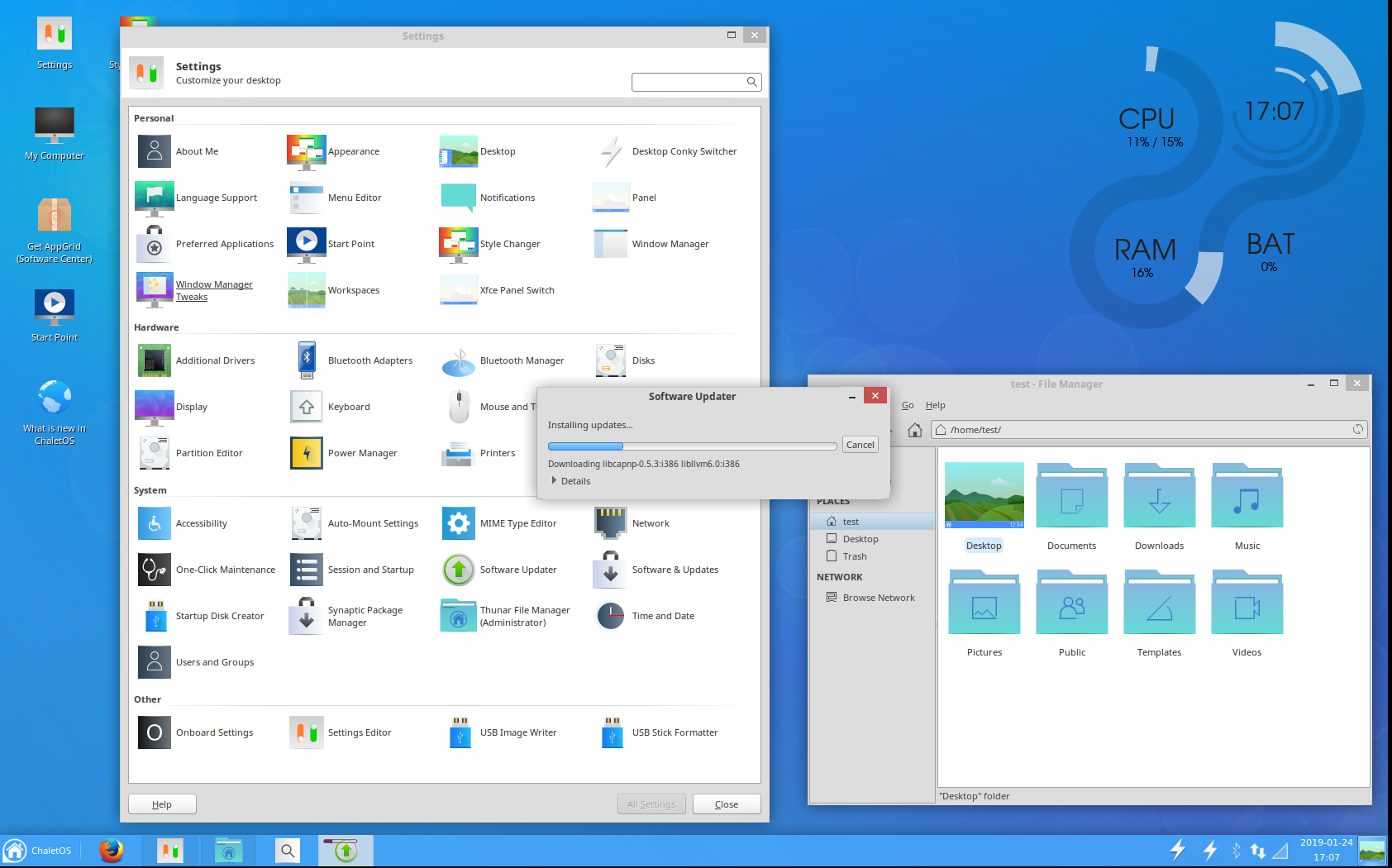Screen dimensions: 1392x868
Task: Launch Bluetooth Adapters settings
Action: click(x=307, y=361)
